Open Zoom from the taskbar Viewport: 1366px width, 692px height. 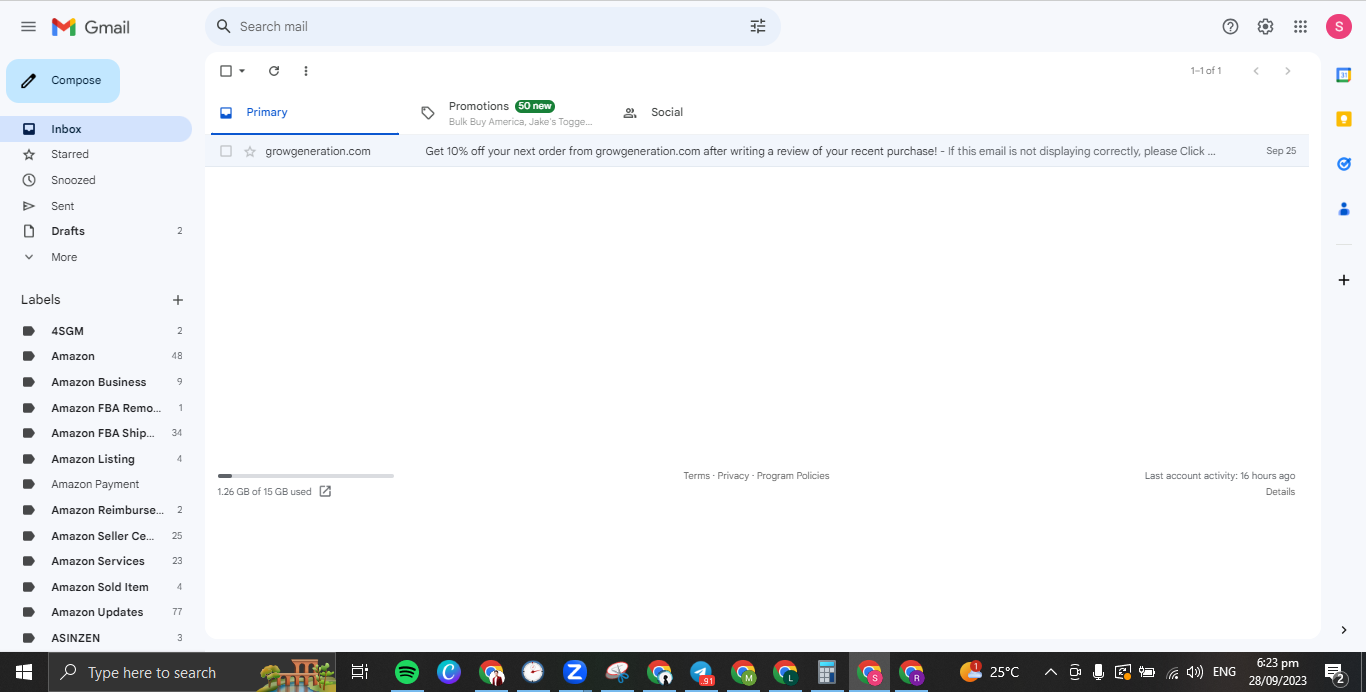click(574, 672)
